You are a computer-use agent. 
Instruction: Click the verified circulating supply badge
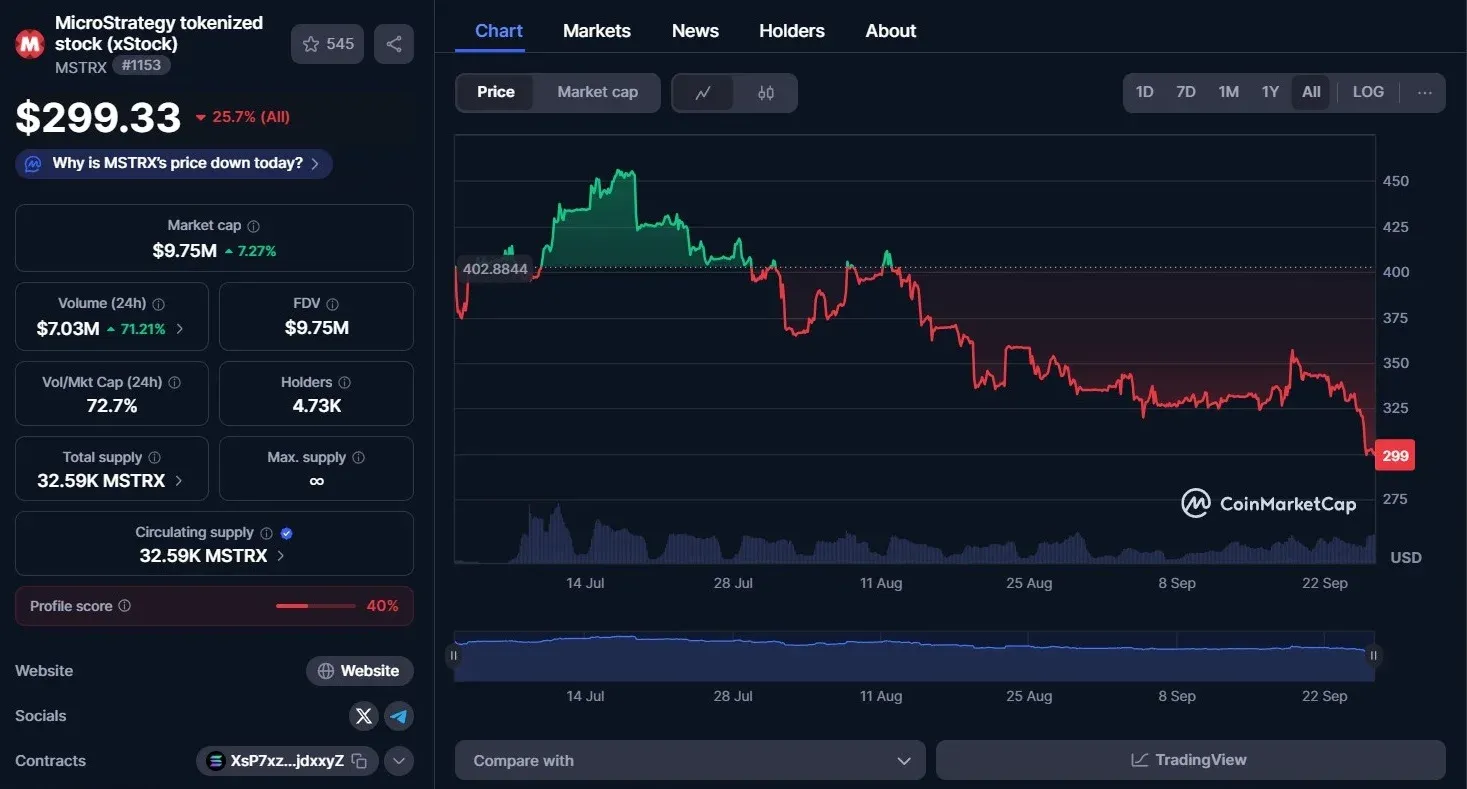(x=287, y=533)
